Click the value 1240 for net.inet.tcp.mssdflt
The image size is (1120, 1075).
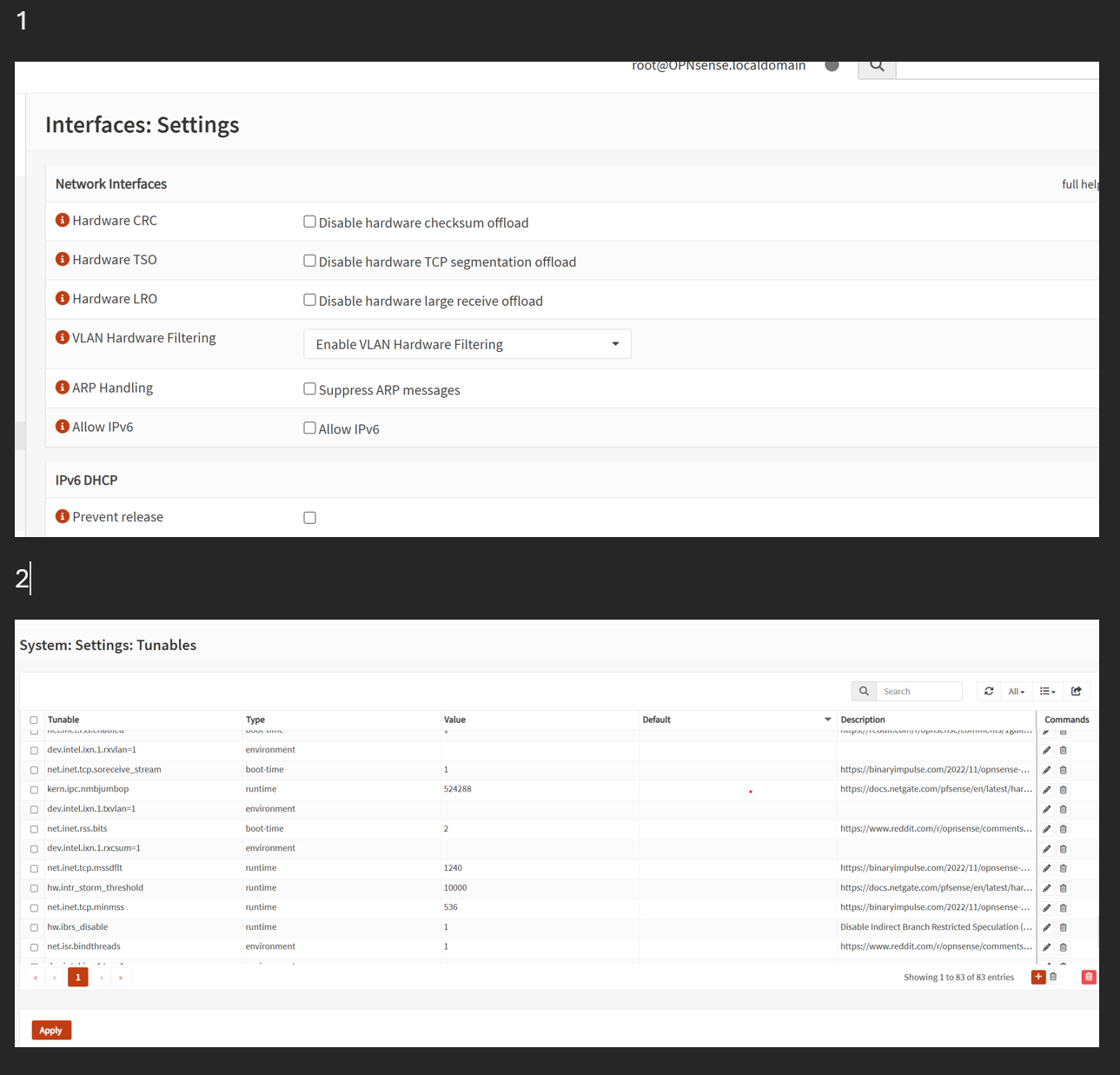pos(453,867)
